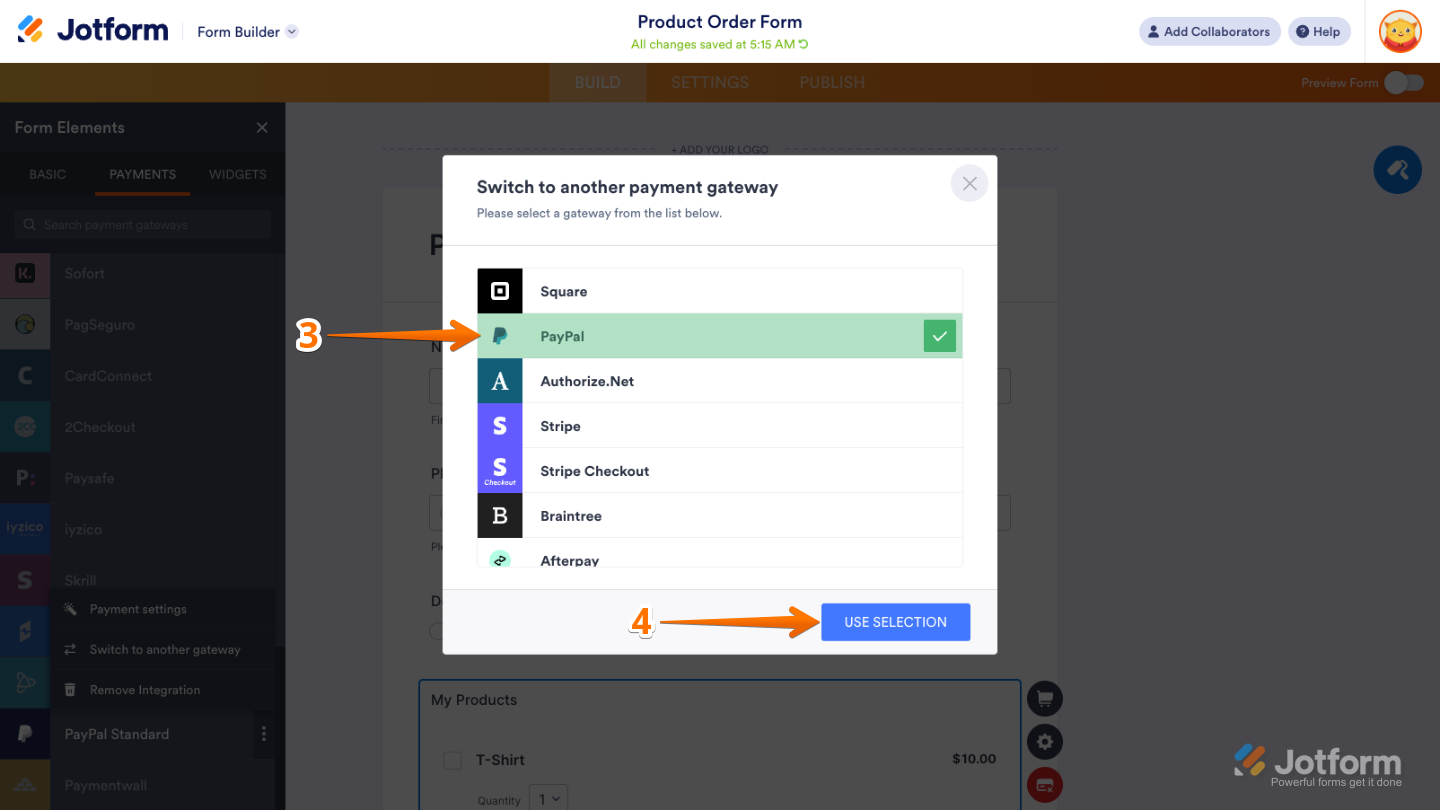
Task: Click the shopping cart icon beside My Products
Action: (x=1045, y=699)
